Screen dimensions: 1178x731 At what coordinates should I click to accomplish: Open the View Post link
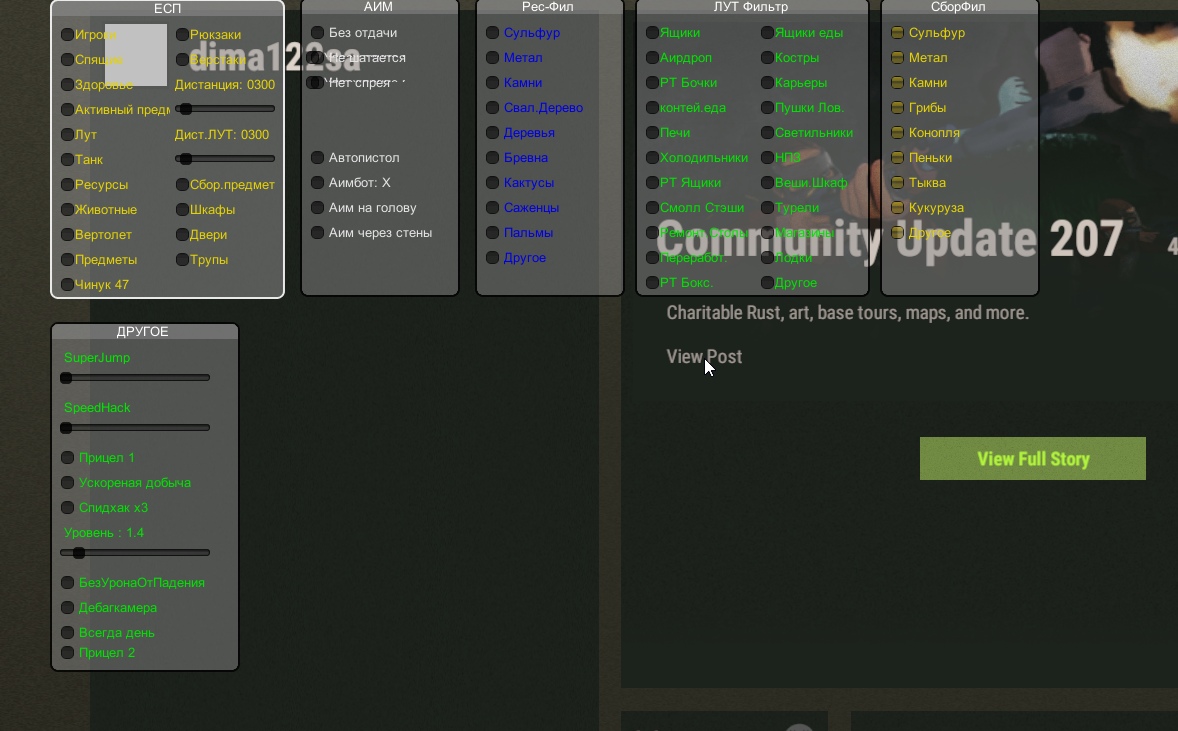[x=704, y=357]
